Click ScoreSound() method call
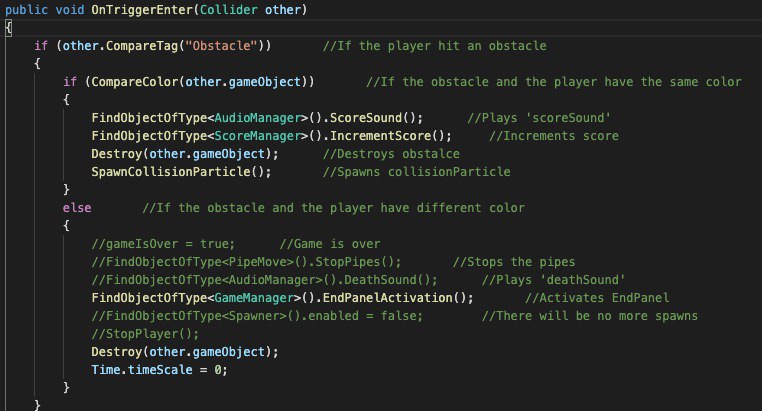This screenshot has height=411, width=762. (373, 118)
